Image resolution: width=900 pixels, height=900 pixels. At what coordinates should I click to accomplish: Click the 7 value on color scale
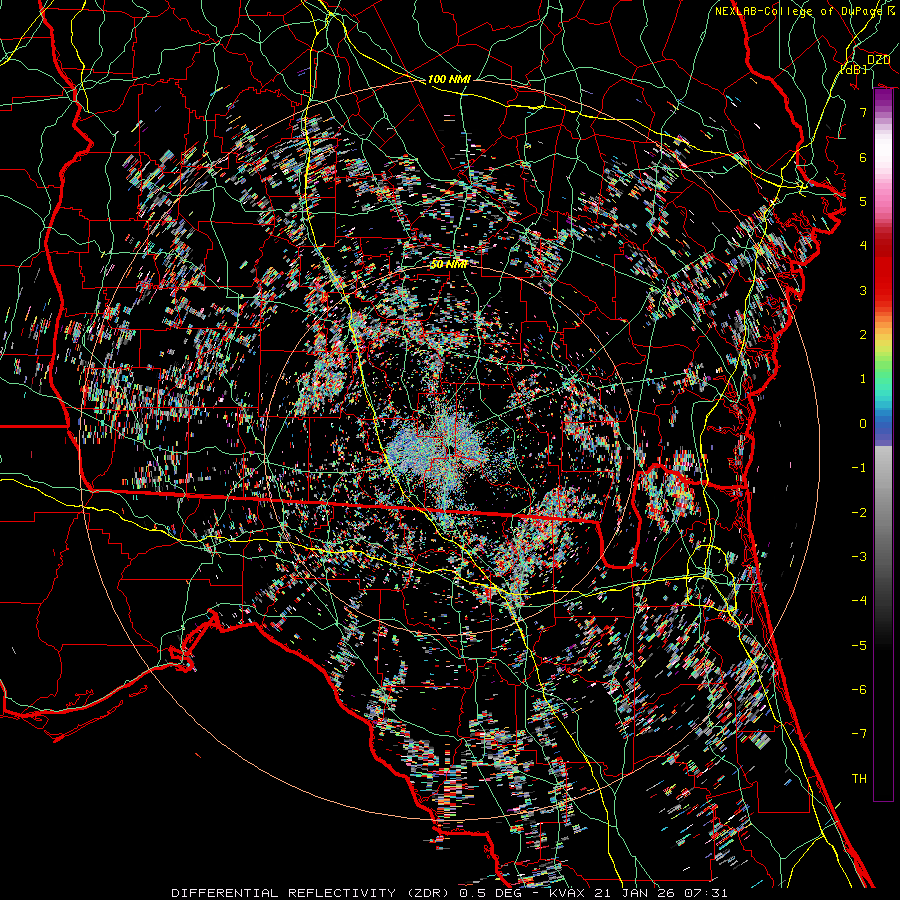[863, 112]
